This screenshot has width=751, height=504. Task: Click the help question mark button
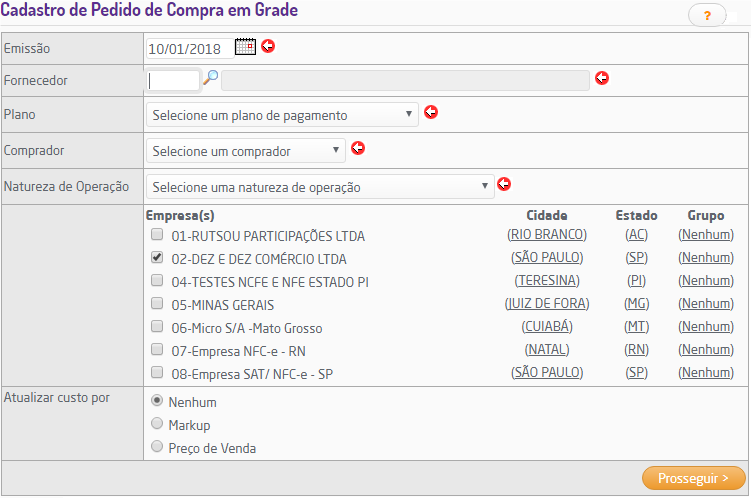tap(707, 15)
